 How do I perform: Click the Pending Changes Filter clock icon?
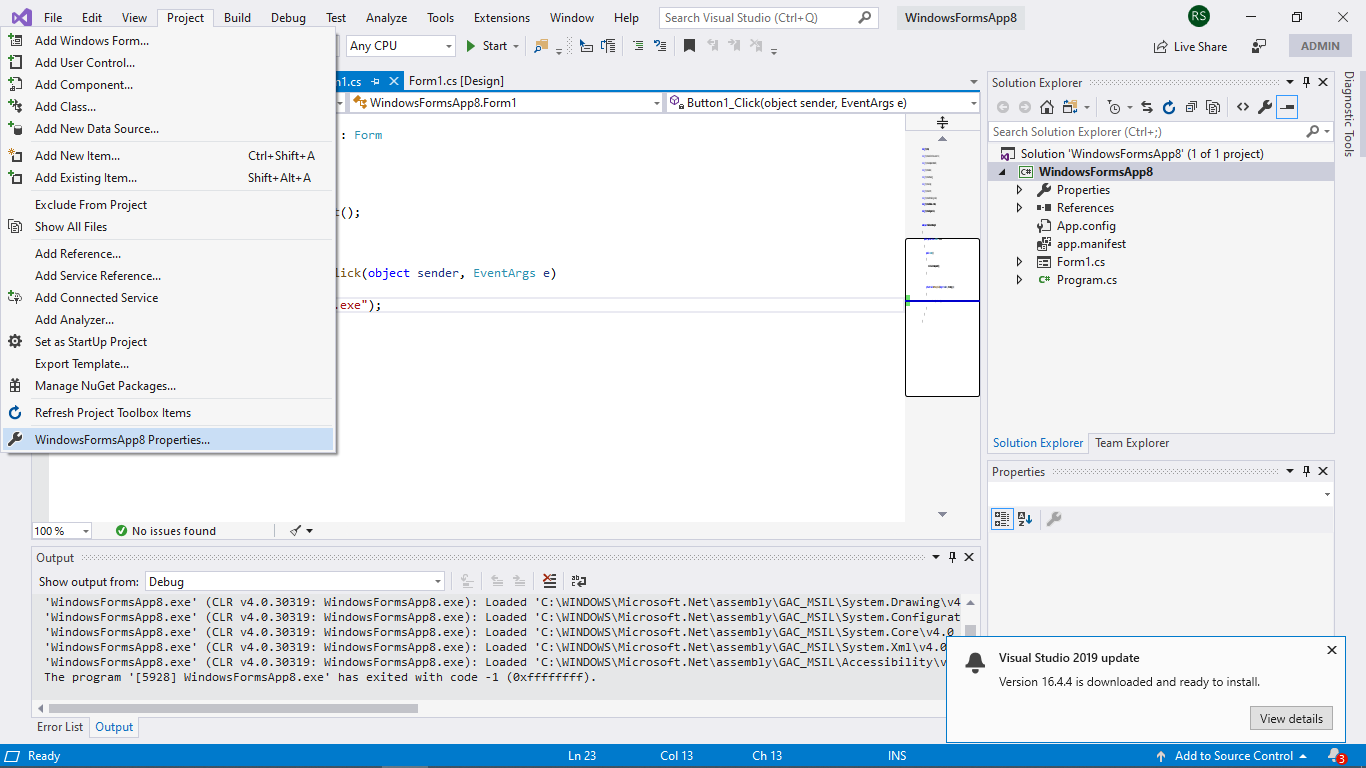coord(1114,107)
